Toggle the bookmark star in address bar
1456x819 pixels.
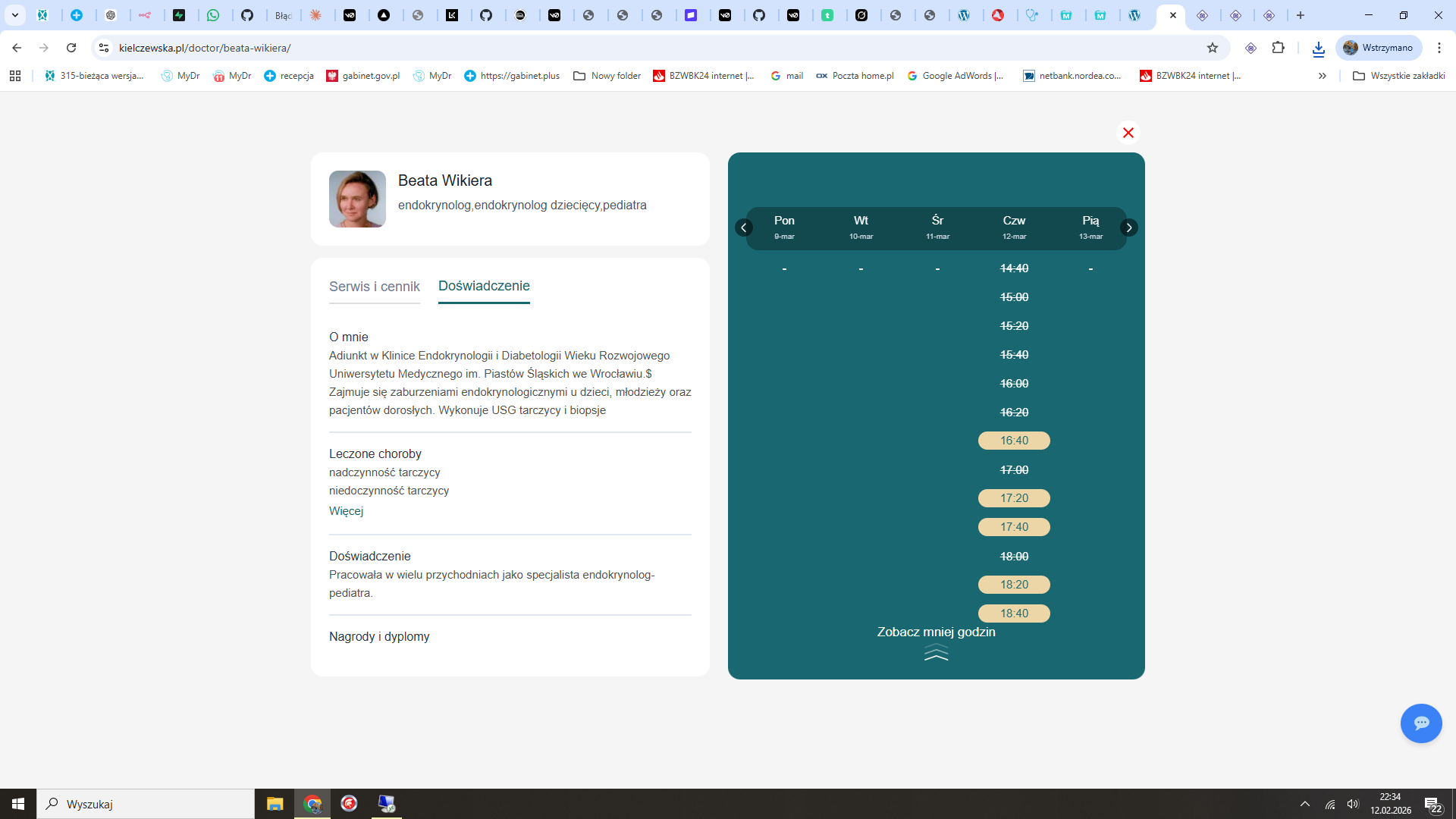[x=1213, y=48]
